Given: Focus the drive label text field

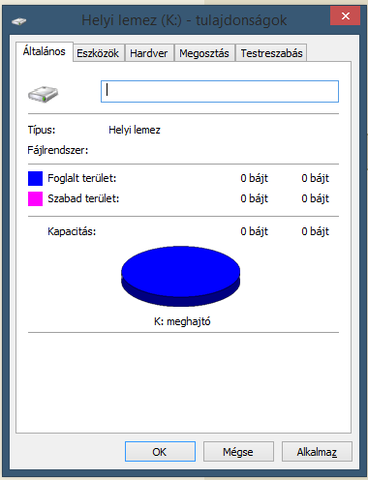Looking at the screenshot, I should tap(220, 91).
